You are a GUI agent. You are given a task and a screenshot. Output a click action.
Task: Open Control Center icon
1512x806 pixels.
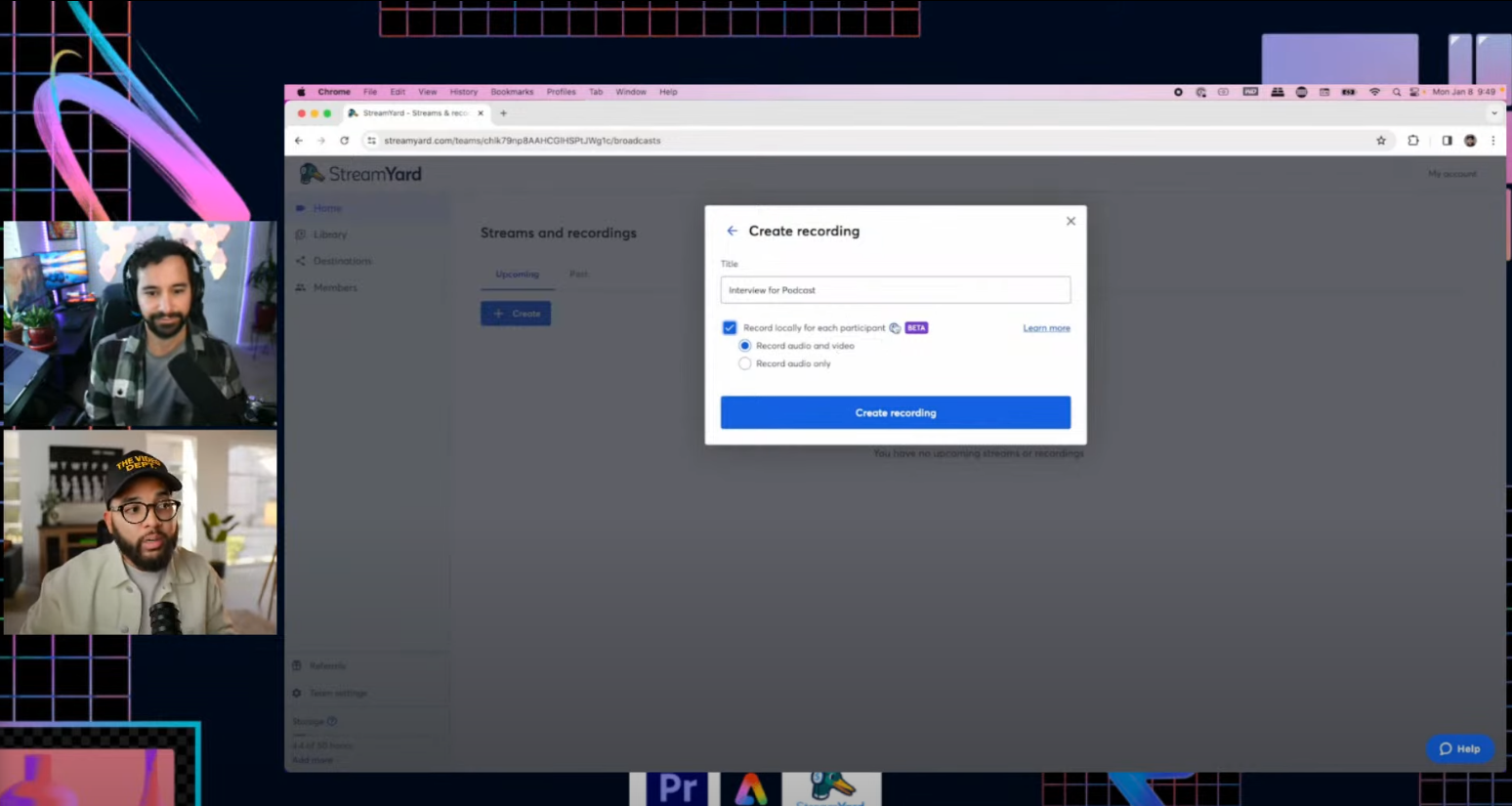point(1414,92)
